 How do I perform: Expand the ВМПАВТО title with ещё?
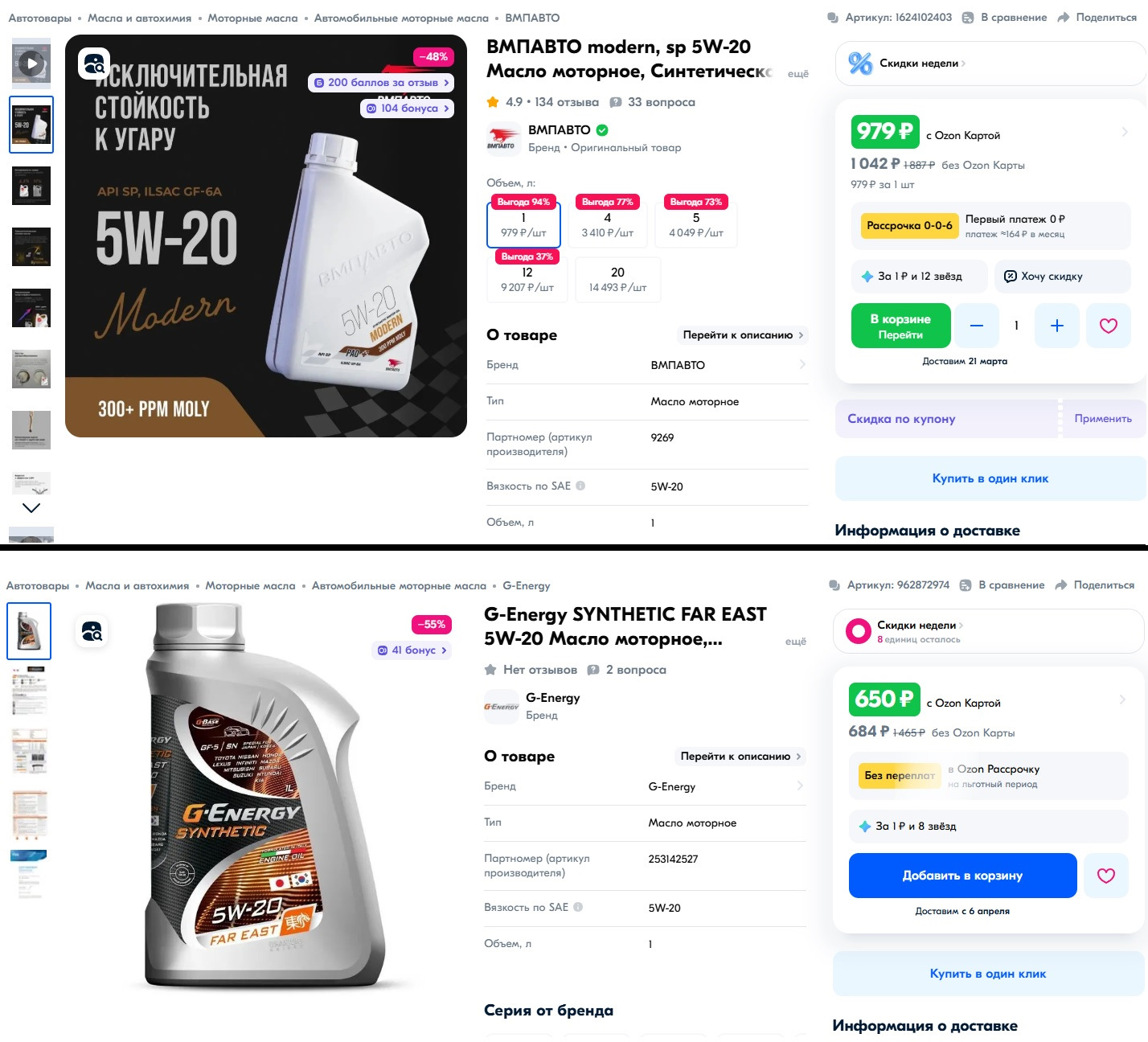797,74
